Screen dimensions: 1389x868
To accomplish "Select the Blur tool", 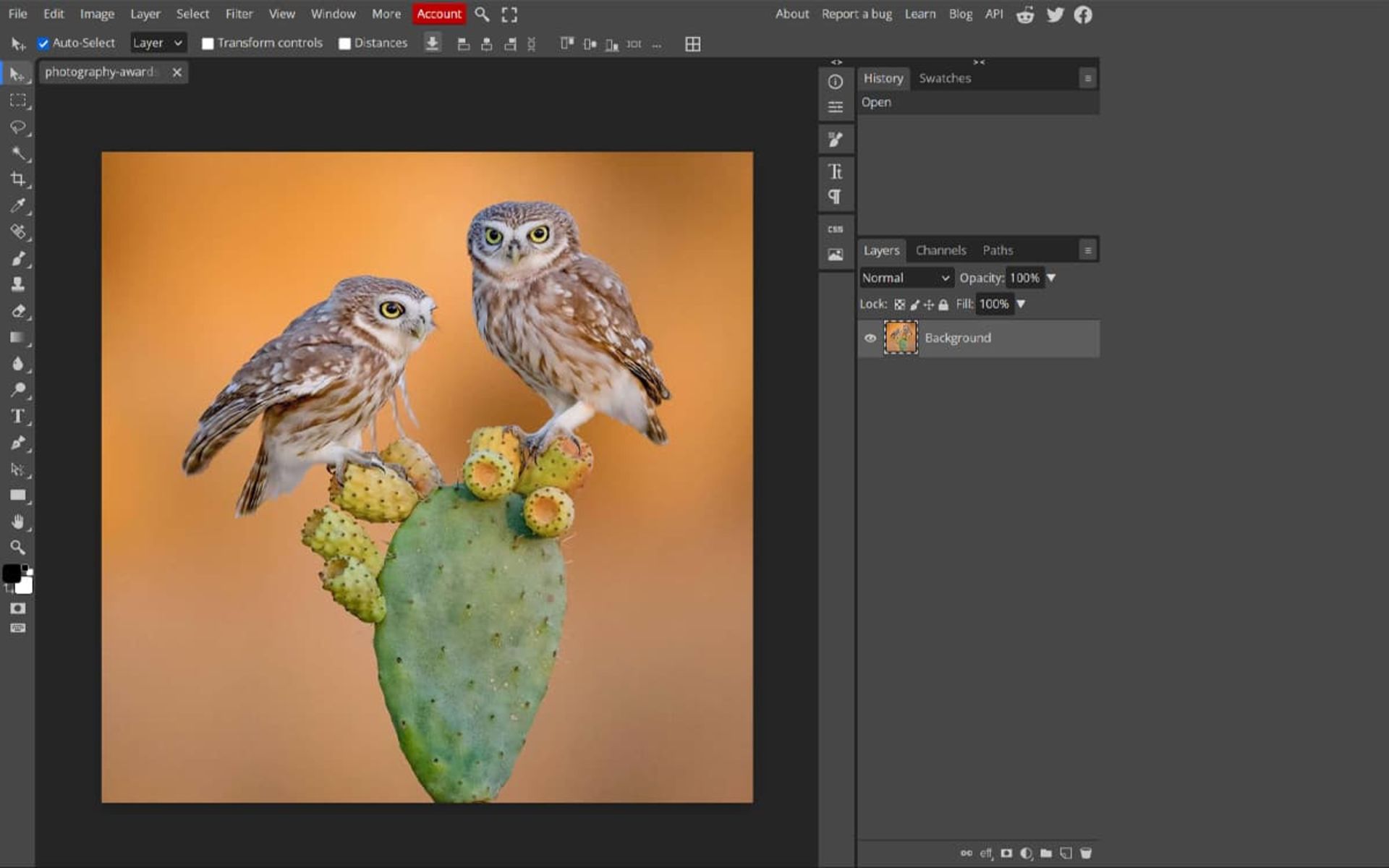I will click(17, 363).
